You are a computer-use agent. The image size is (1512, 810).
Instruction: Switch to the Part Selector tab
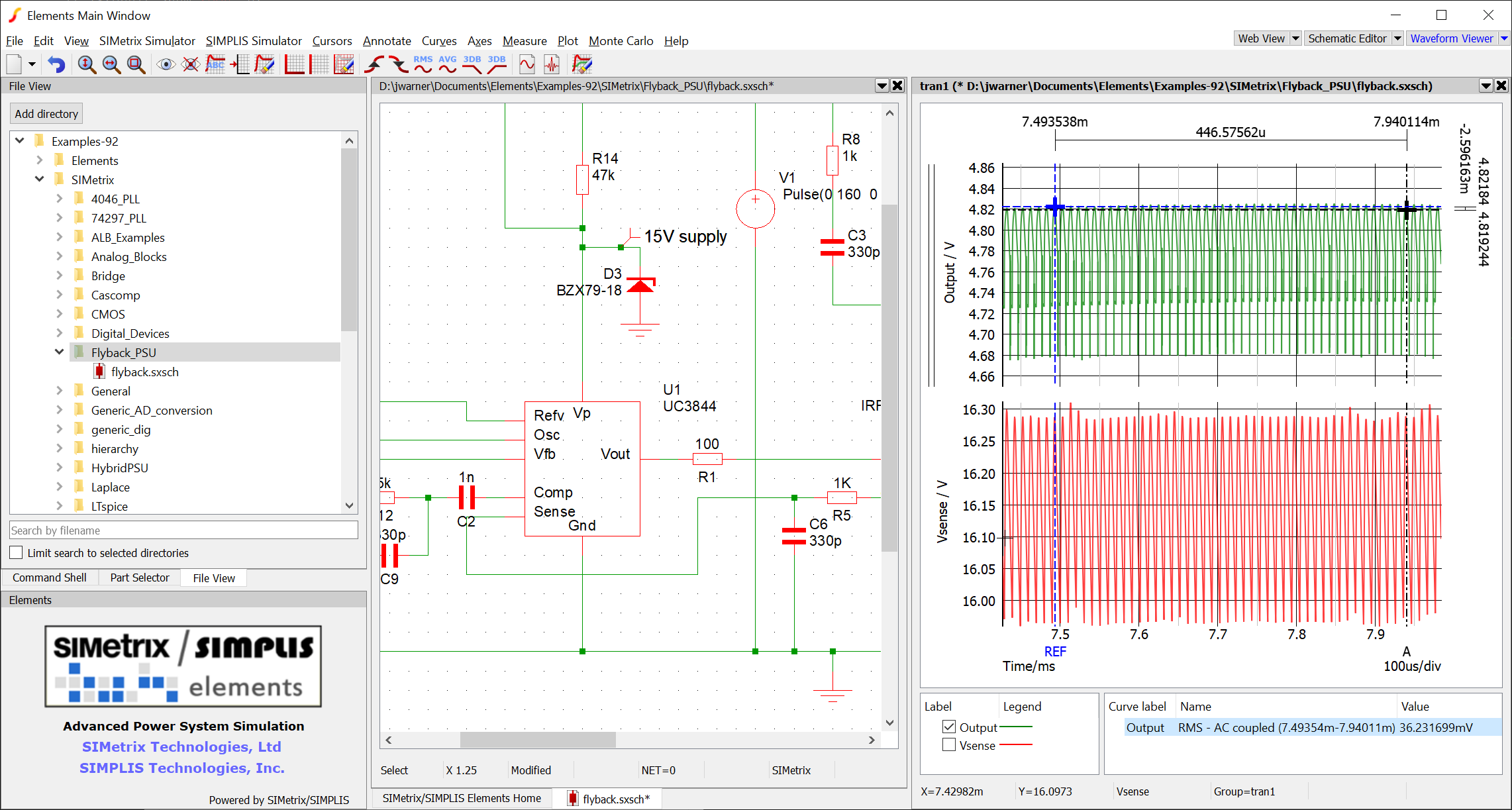pos(140,578)
